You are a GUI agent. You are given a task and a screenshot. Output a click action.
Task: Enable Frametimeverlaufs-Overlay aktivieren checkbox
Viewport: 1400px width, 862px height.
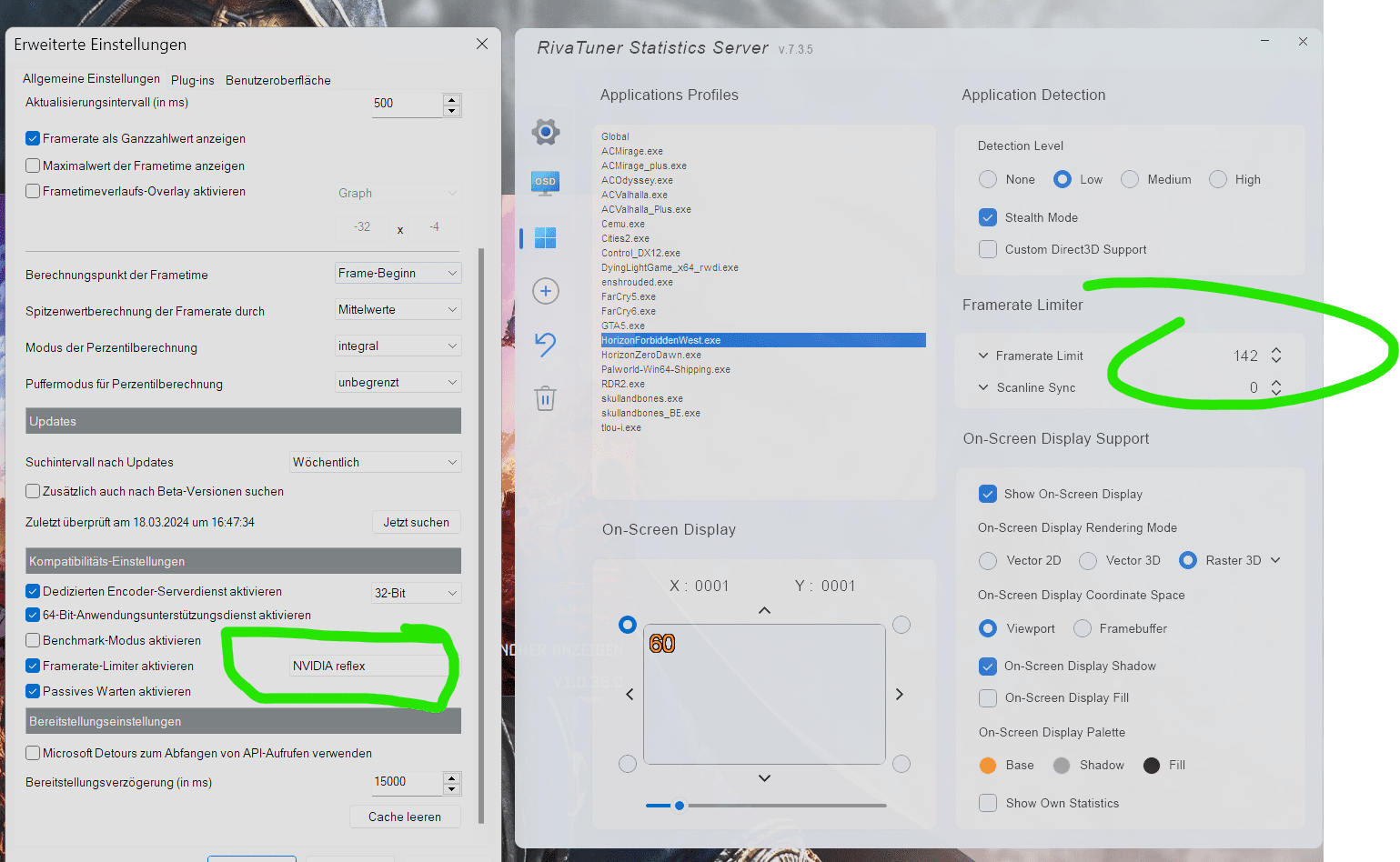(x=33, y=191)
